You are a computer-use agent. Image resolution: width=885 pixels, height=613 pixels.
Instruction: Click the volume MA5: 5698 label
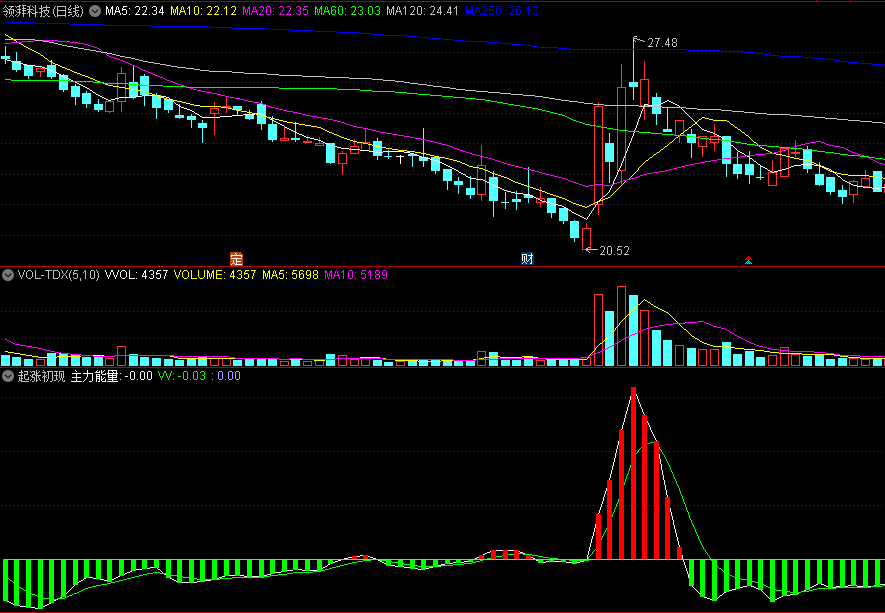pyautogui.click(x=290, y=275)
